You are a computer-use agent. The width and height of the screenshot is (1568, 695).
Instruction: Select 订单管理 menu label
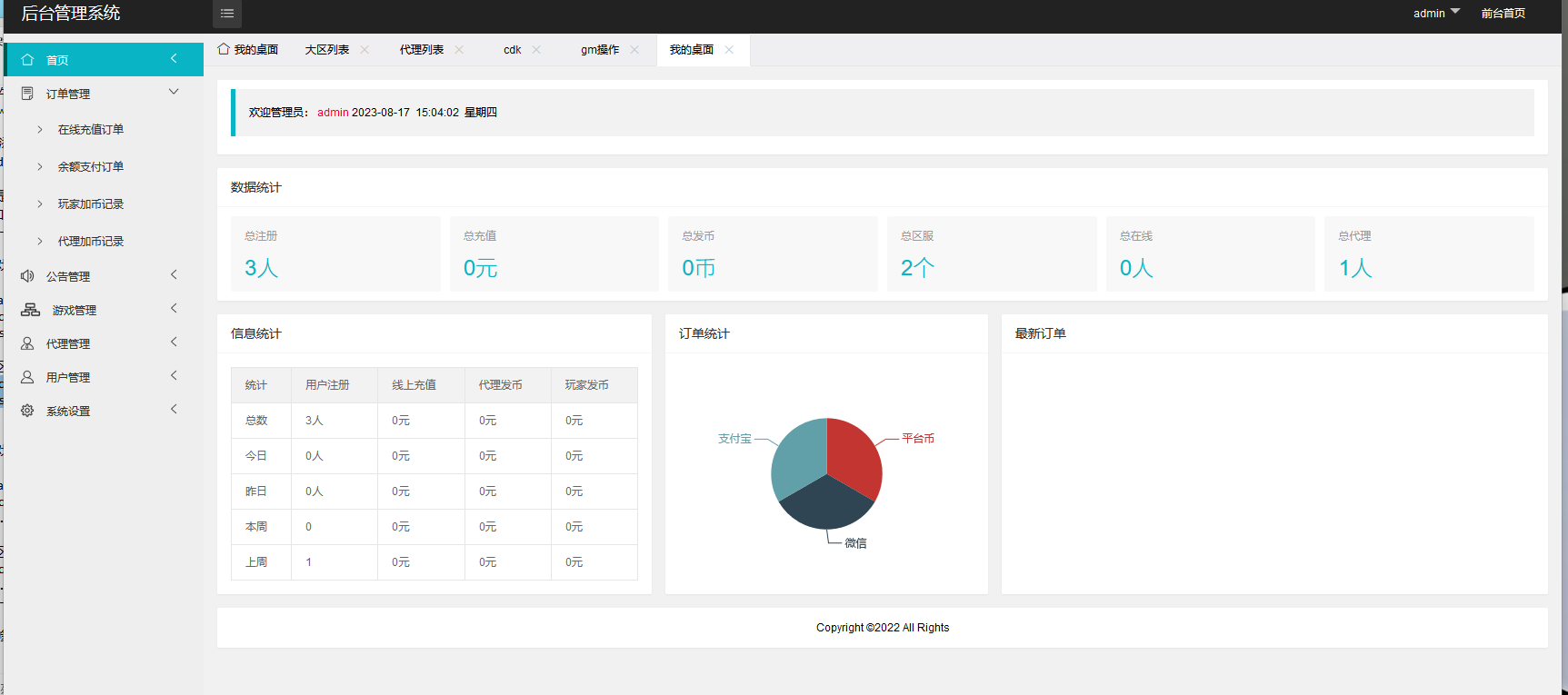pos(68,94)
